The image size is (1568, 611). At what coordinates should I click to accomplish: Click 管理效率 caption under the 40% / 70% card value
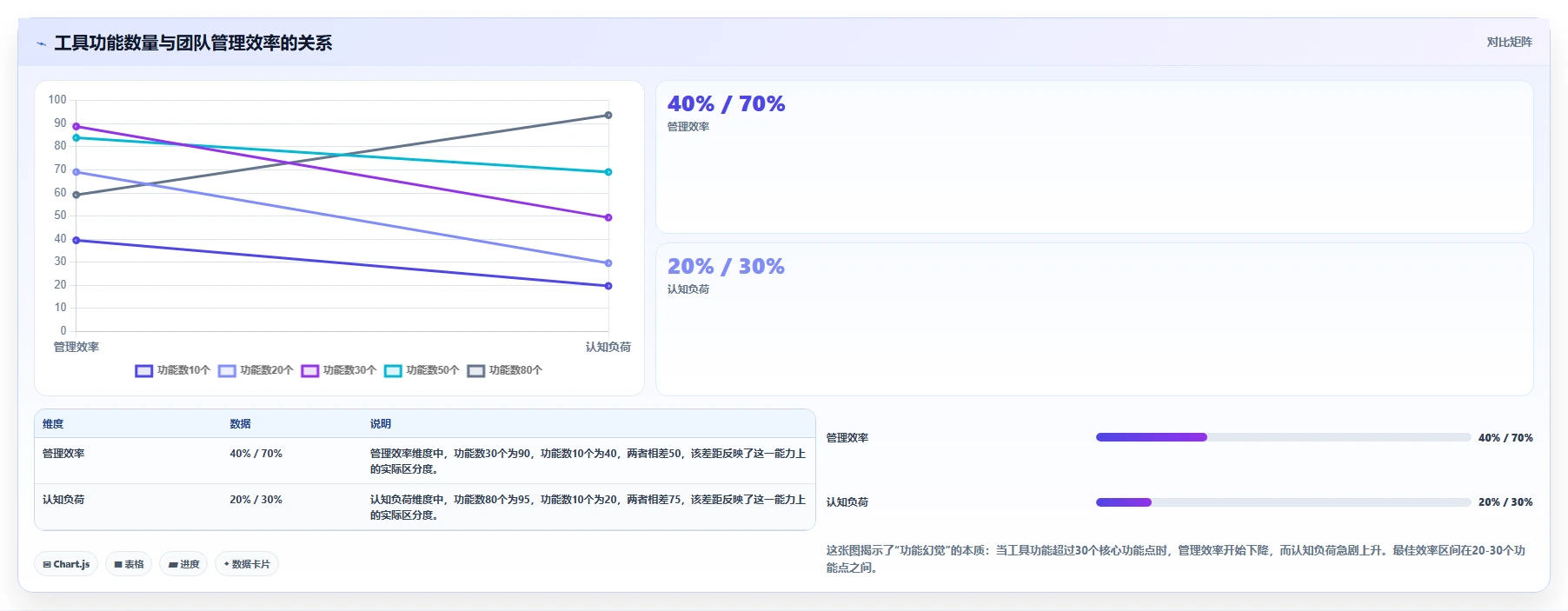click(688, 127)
